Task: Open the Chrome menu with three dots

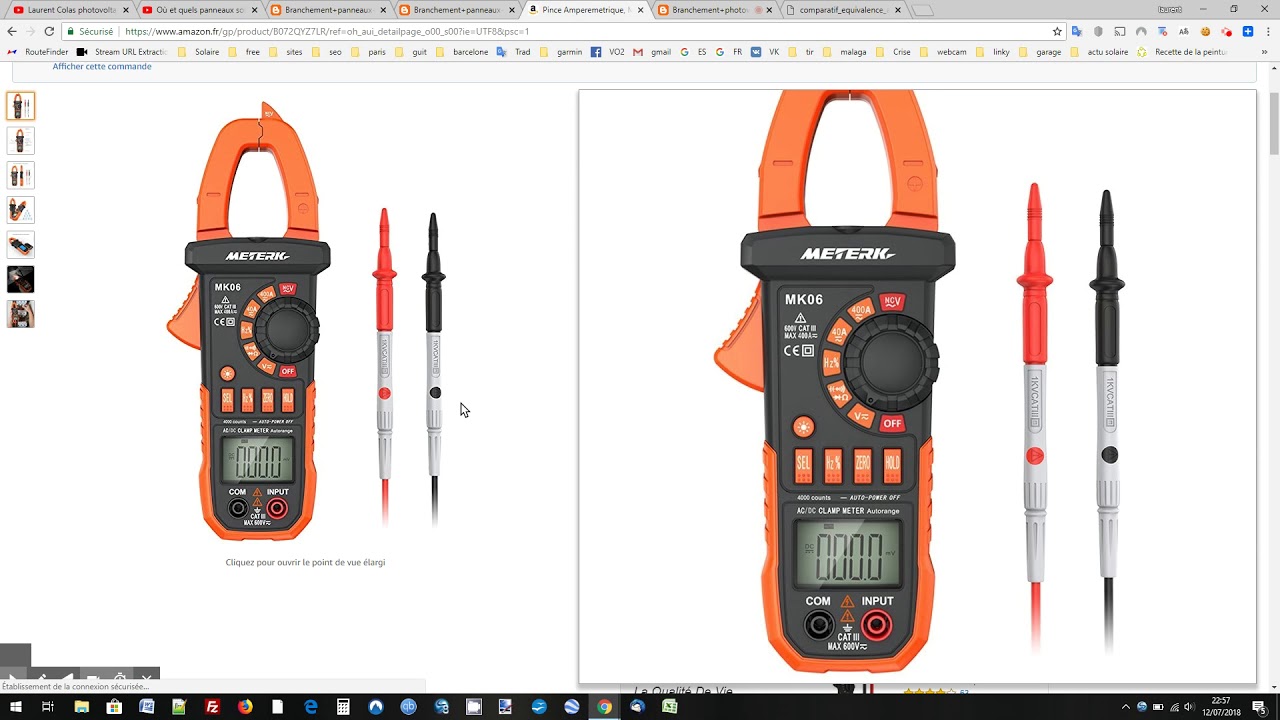Action: click(1268, 31)
